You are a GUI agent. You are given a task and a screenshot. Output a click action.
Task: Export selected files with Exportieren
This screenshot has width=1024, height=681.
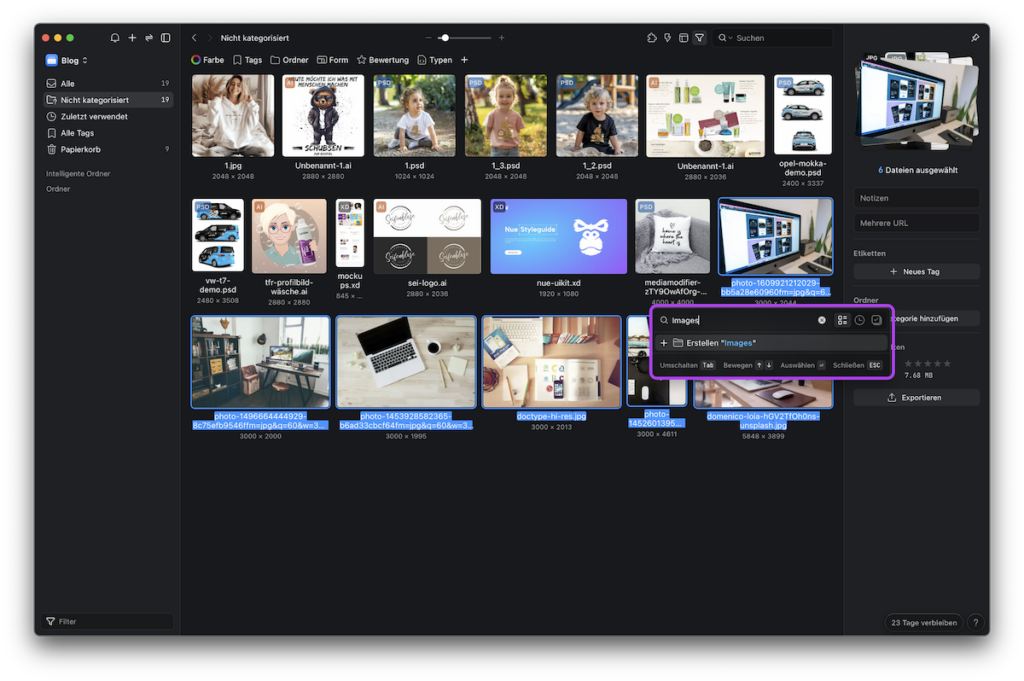(x=916, y=398)
